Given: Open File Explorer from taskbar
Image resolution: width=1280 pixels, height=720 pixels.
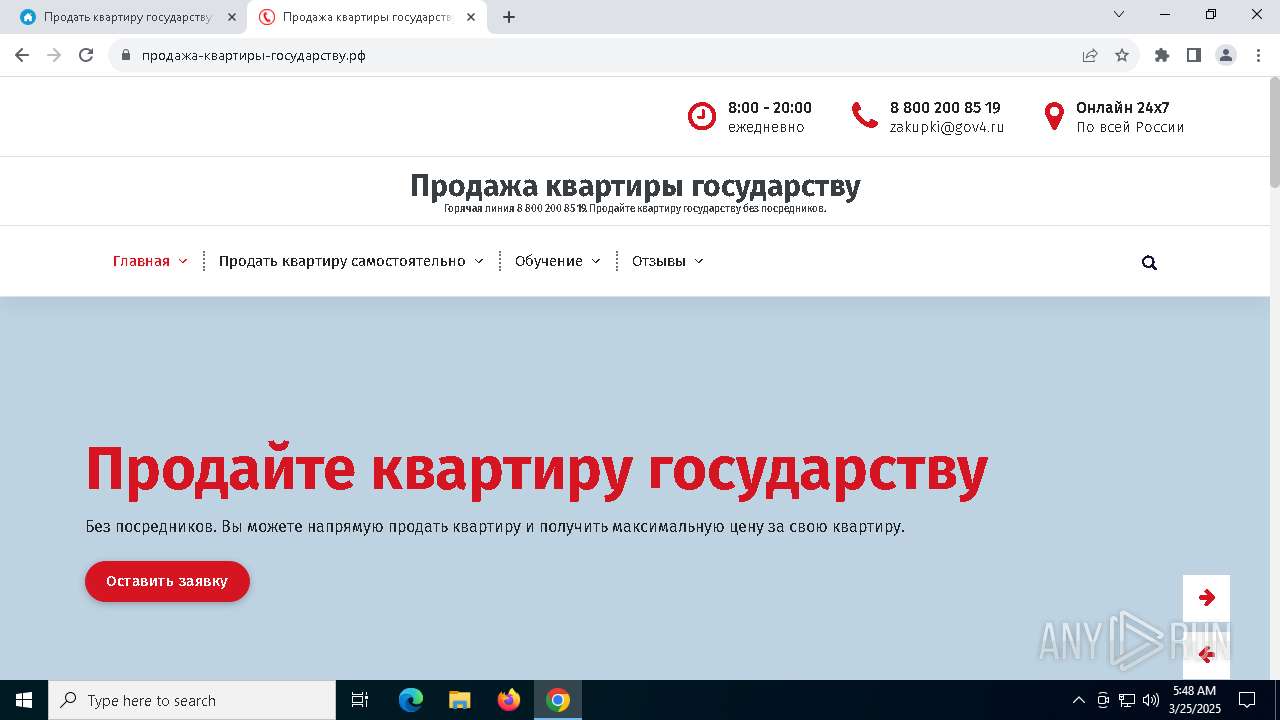Looking at the screenshot, I should [x=460, y=700].
